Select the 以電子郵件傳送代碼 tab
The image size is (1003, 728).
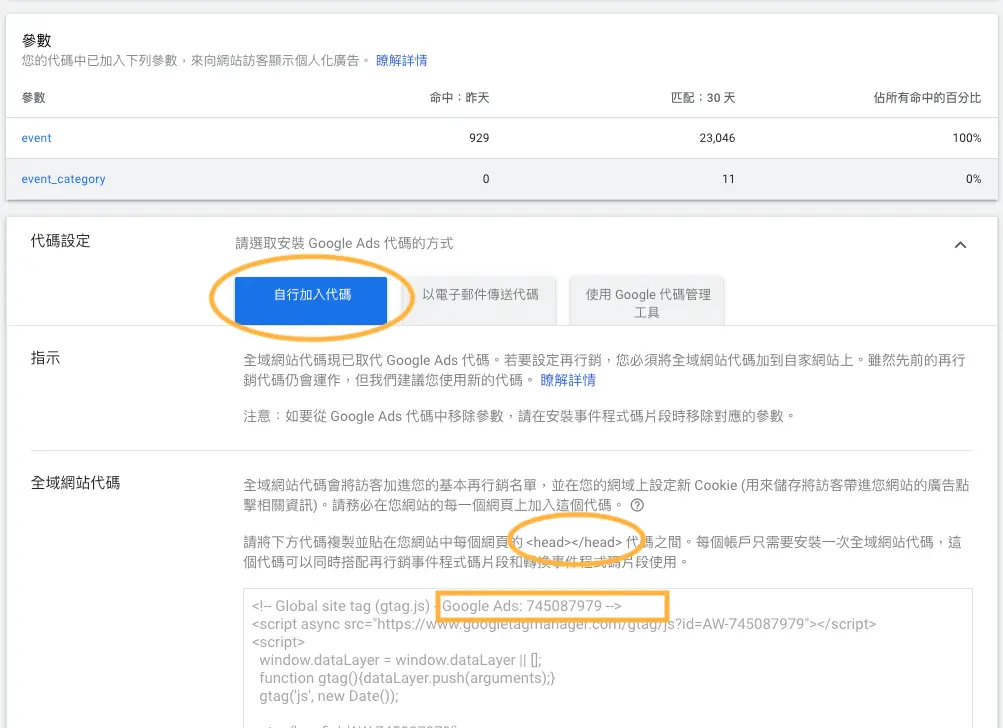click(480, 301)
